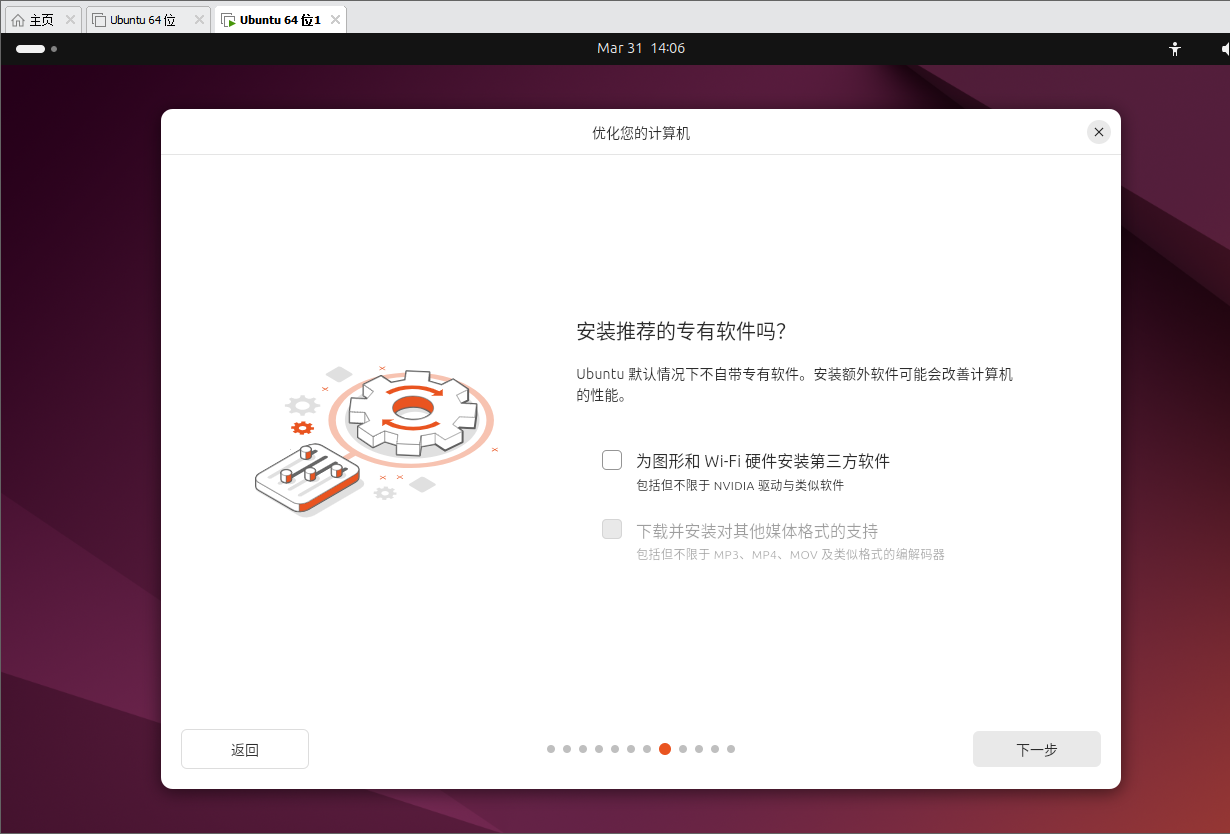Click the VM icon on Ubuntu 64 位1 tab
Viewport: 1230px width, 834px height.
228,20
